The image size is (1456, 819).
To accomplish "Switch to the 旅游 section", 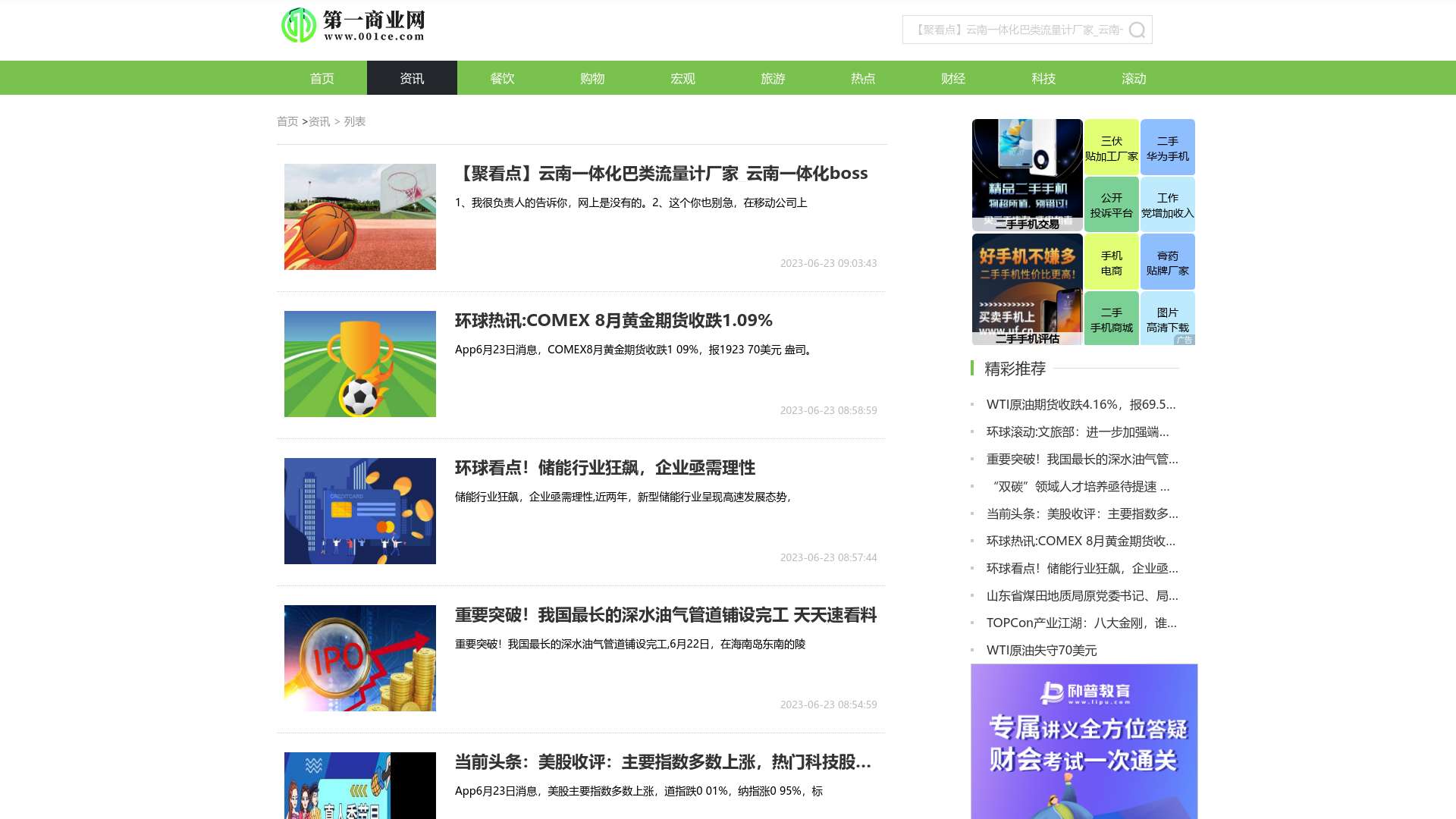I will tap(773, 78).
